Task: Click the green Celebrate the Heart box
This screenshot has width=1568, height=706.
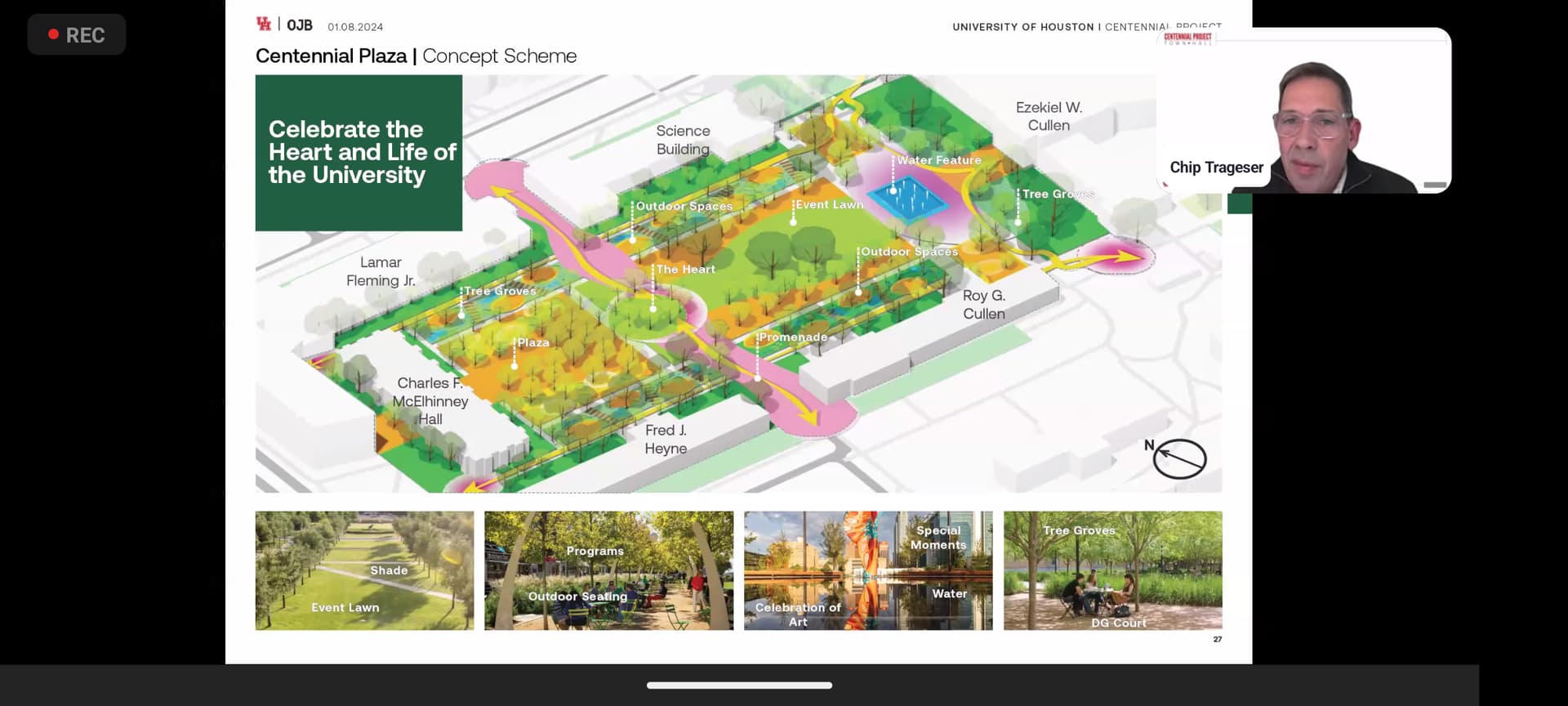Action: [x=359, y=153]
